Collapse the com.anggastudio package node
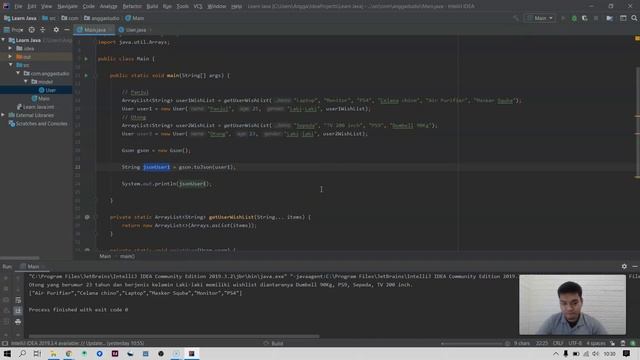Viewport: 640px width, 360px height. coord(18,73)
